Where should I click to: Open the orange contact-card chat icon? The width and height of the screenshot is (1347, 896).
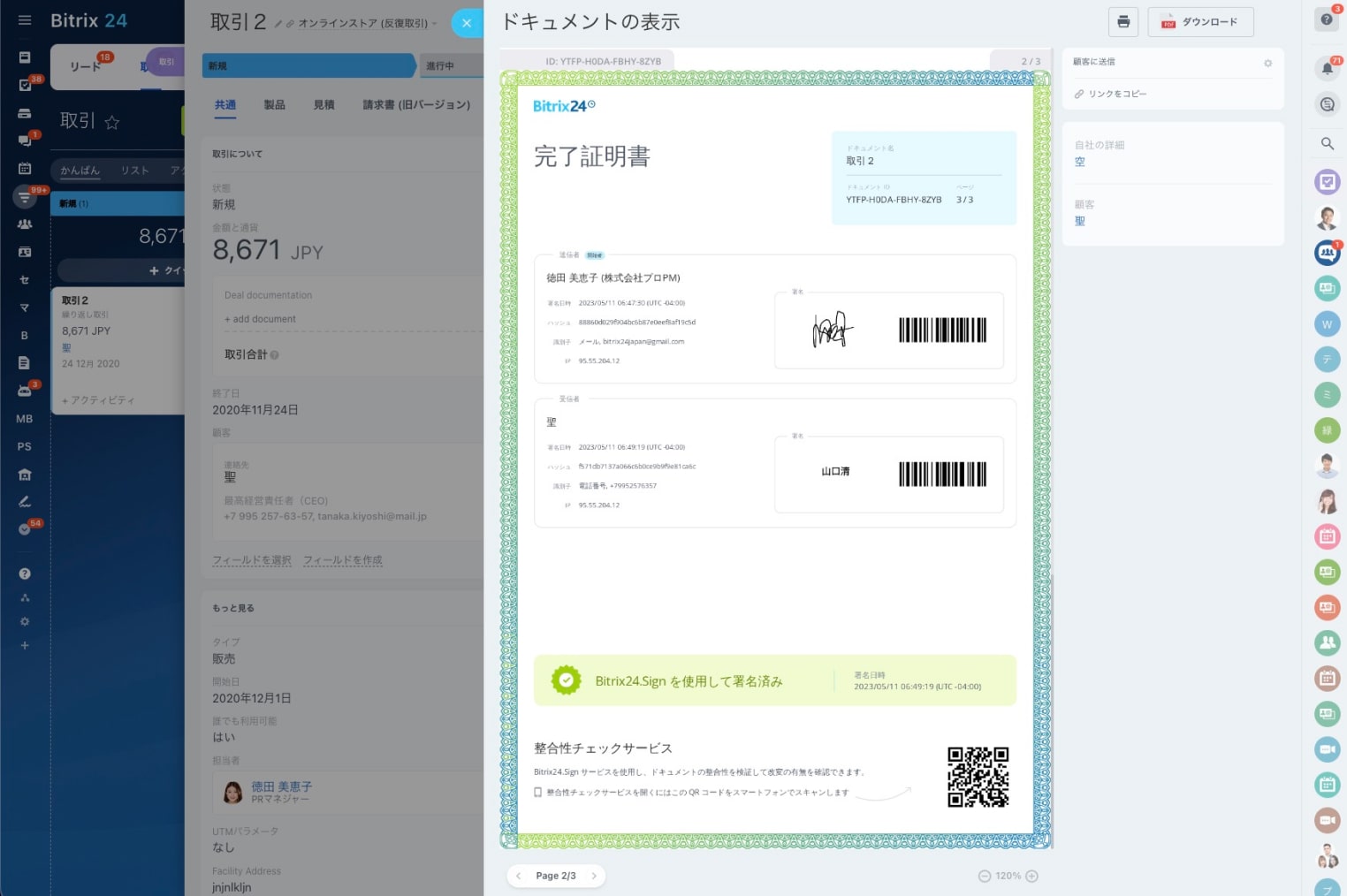1327,607
